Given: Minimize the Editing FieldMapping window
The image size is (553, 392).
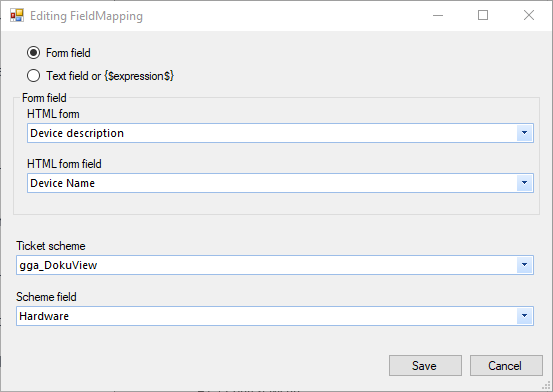Looking at the screenshot, I should tap(438, 16).
